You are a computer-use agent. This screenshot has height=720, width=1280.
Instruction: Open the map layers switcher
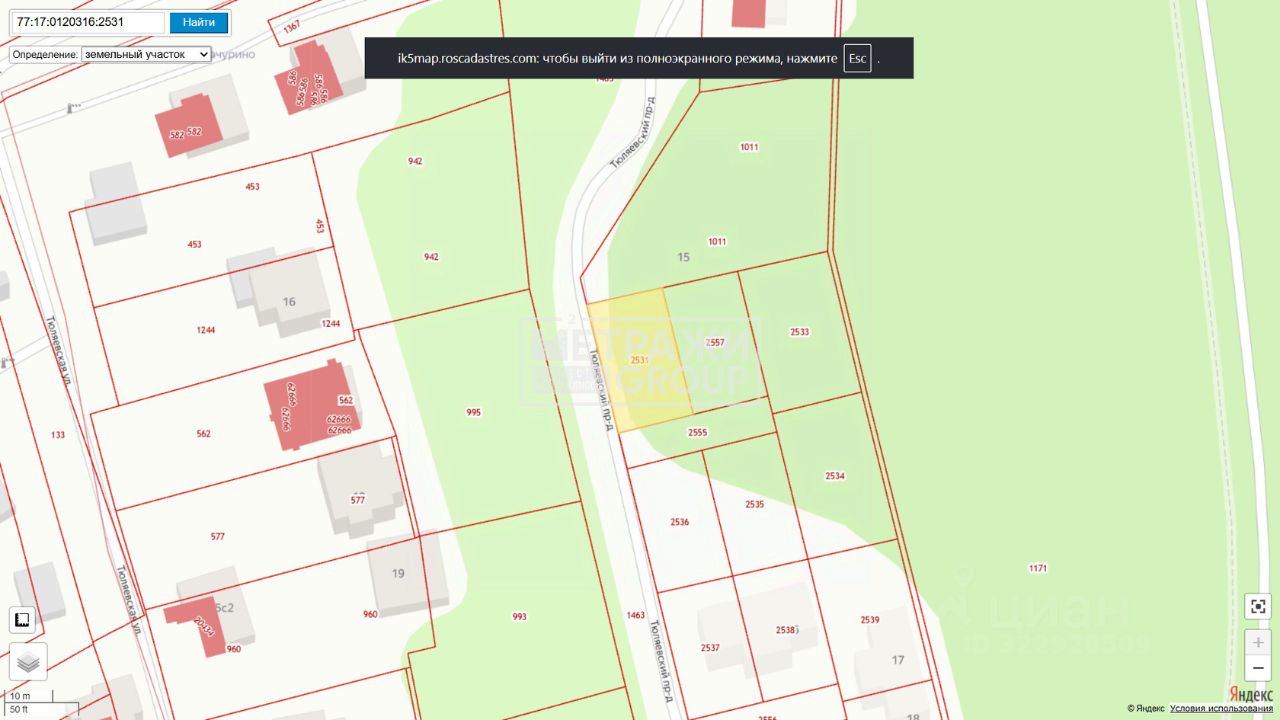[28, 661]
